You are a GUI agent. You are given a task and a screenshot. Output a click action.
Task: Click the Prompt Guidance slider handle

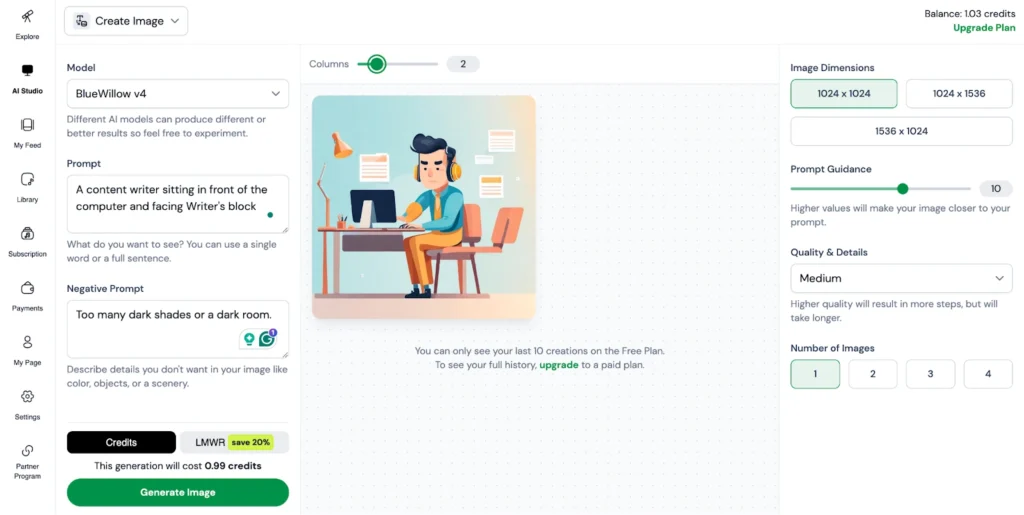coord(903,189)
